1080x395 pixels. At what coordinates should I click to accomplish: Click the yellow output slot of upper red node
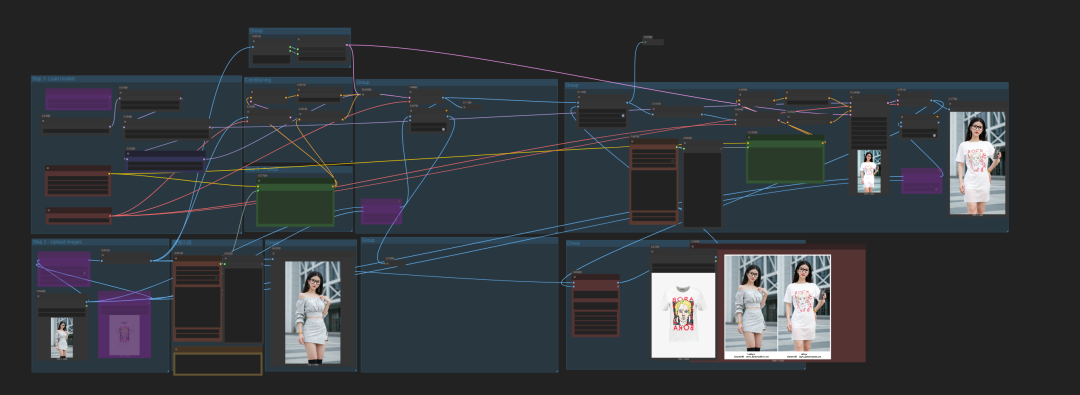(x=109, y=174)
